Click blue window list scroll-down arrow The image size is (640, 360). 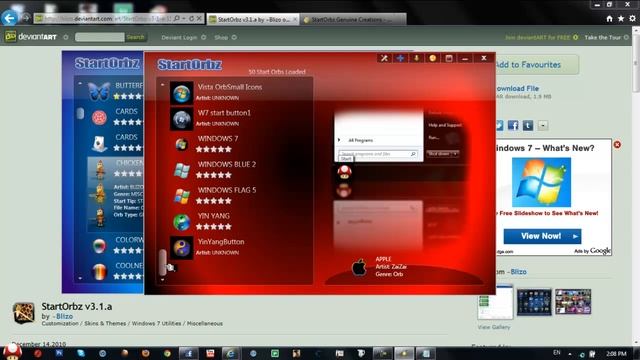click(80, 278)
